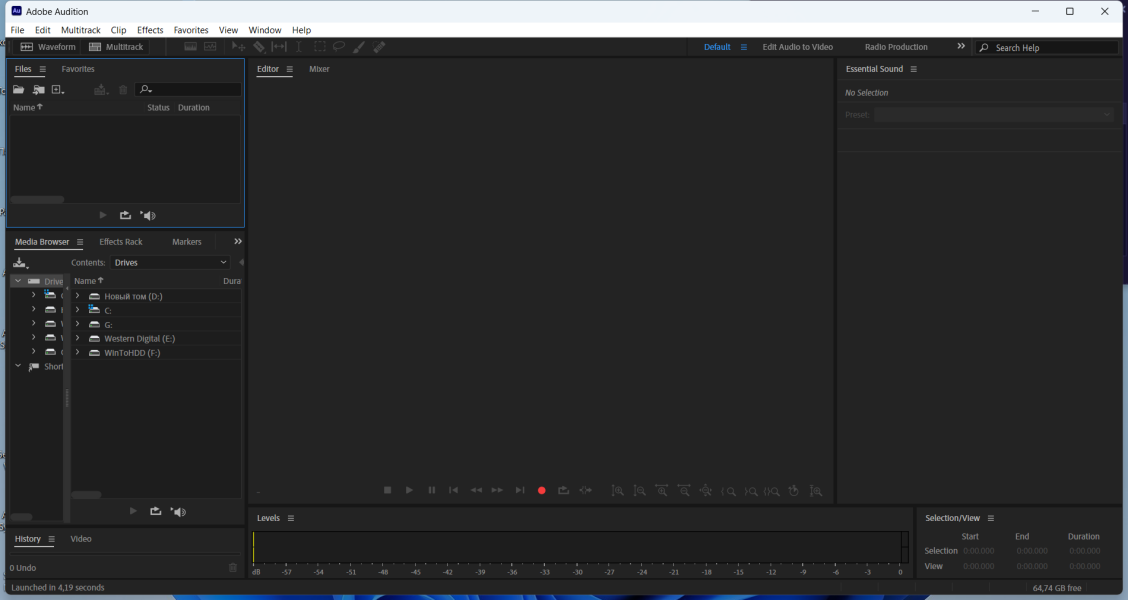Open the Window menu
The height and width of the screenshot is (600, 1128).
[x=265, y=29]
